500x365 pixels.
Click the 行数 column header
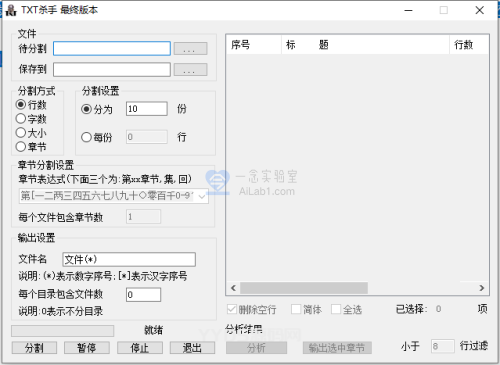click(x=469, y=44)
